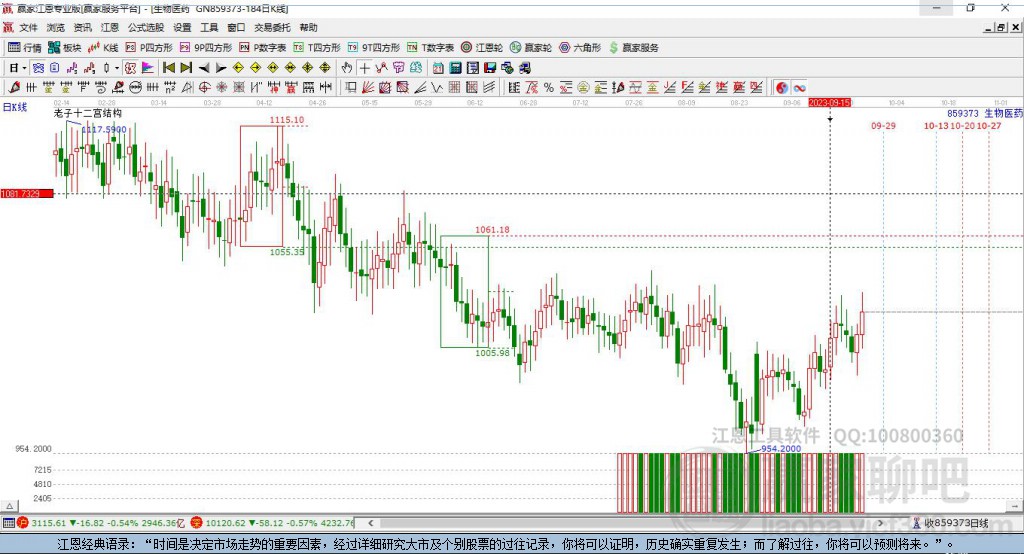Click the black left arrow icon
The height and width of the screenshot is (554, 1024).
point(204,68)
